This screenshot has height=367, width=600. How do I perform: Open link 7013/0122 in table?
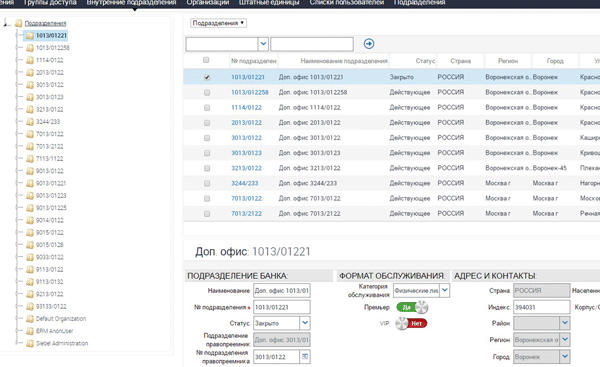[x=246, y=198]
